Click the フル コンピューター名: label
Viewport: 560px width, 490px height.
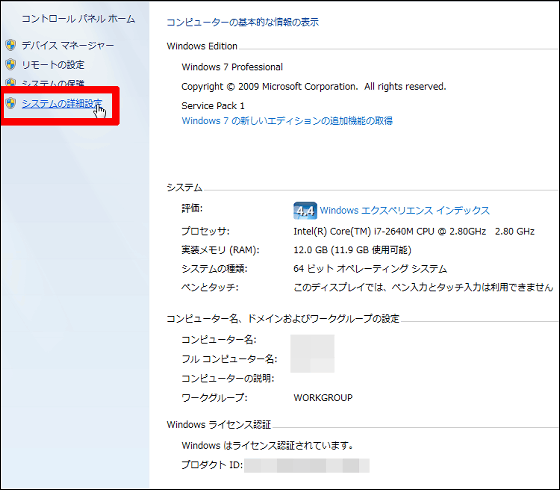pos(229,359)
